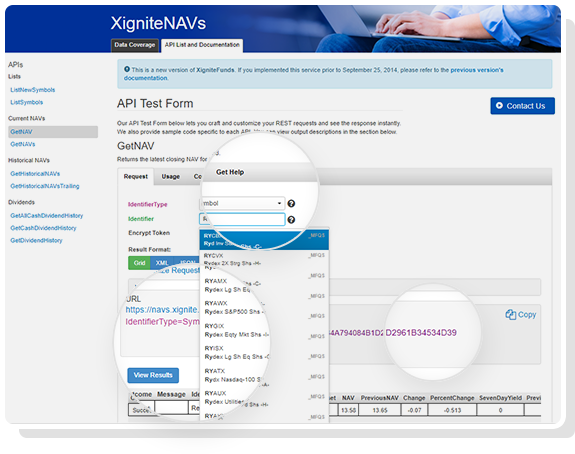Click the Contact Us button
Screen dimensions: 575x454
tap(522, 106)
